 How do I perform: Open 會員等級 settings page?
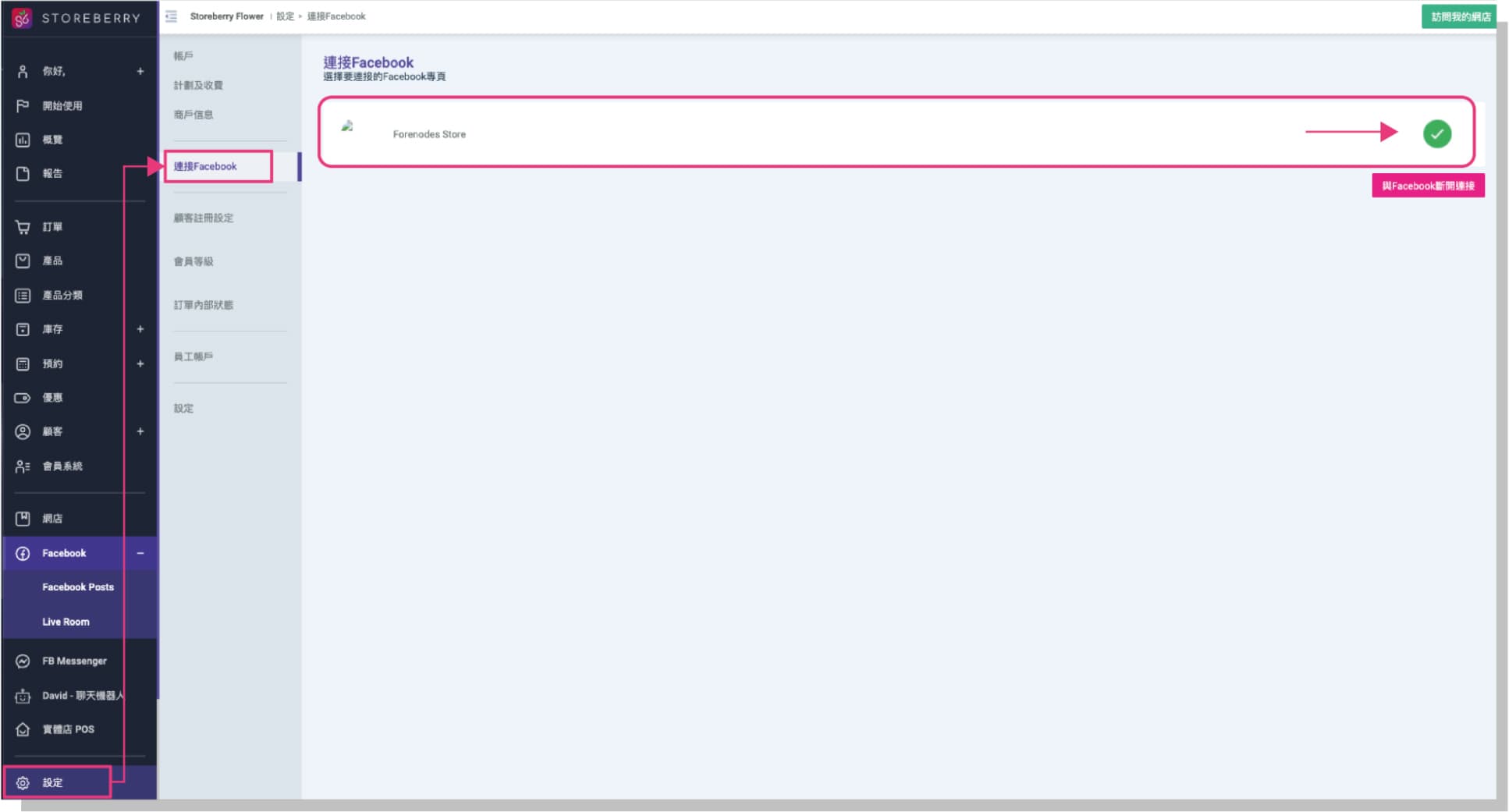[194, 261]
